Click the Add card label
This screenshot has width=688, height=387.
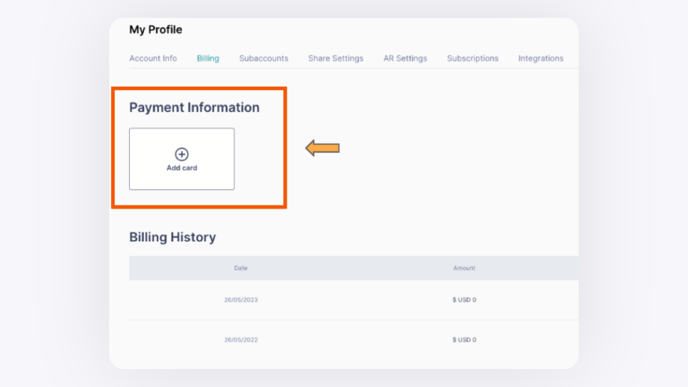[182, 168]
